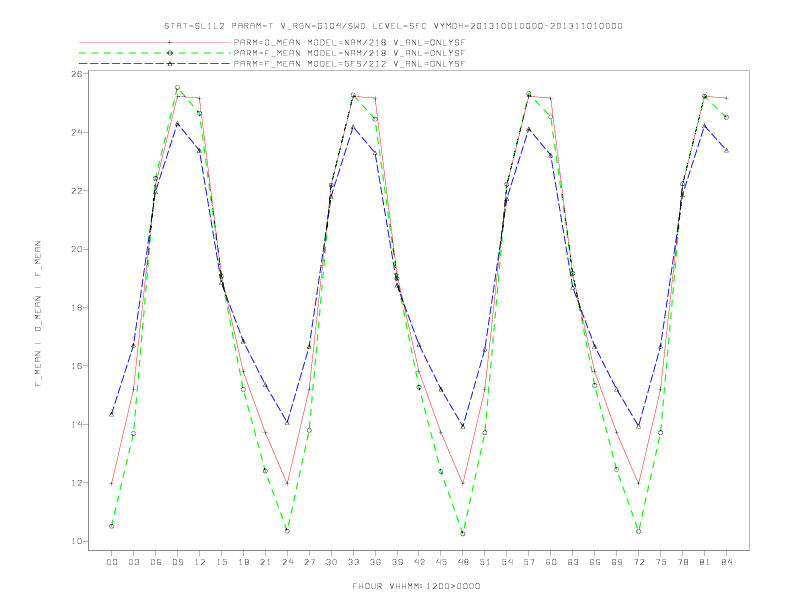Viewport: 792px width, 612px height.
Task: Click x-axis forecast hour label 63
Action: pos(573,562)
